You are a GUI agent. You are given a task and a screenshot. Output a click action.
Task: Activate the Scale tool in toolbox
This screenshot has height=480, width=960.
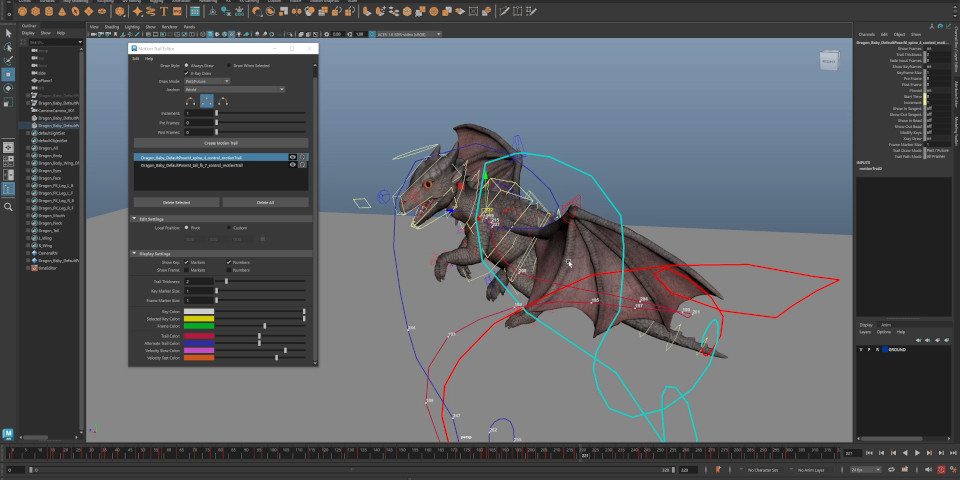click(x=8, y=102)
